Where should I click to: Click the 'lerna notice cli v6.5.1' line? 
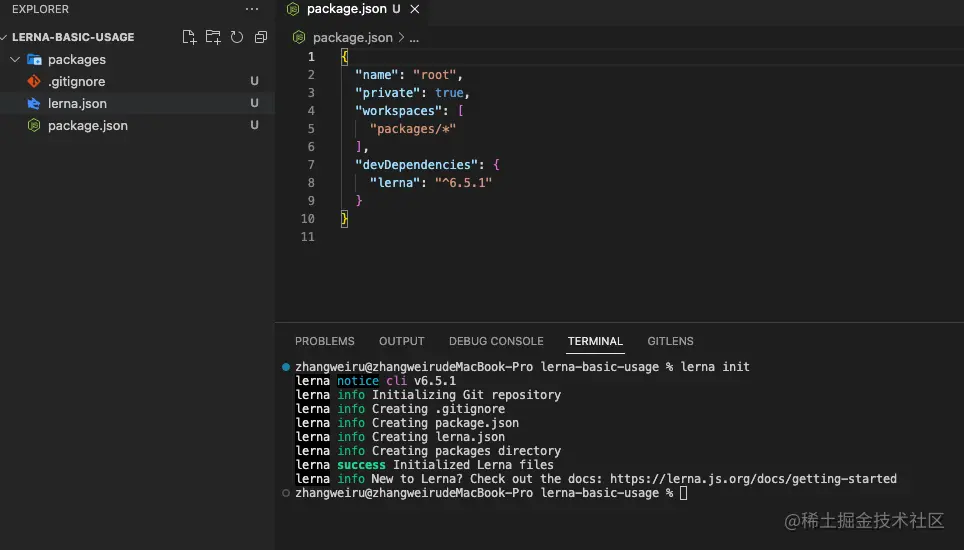[376, 381]
